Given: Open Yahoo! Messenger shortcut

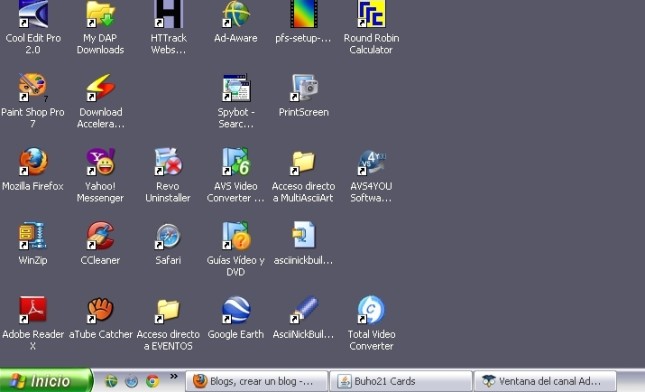Looking at the screenshot, I should coord(100,162).
